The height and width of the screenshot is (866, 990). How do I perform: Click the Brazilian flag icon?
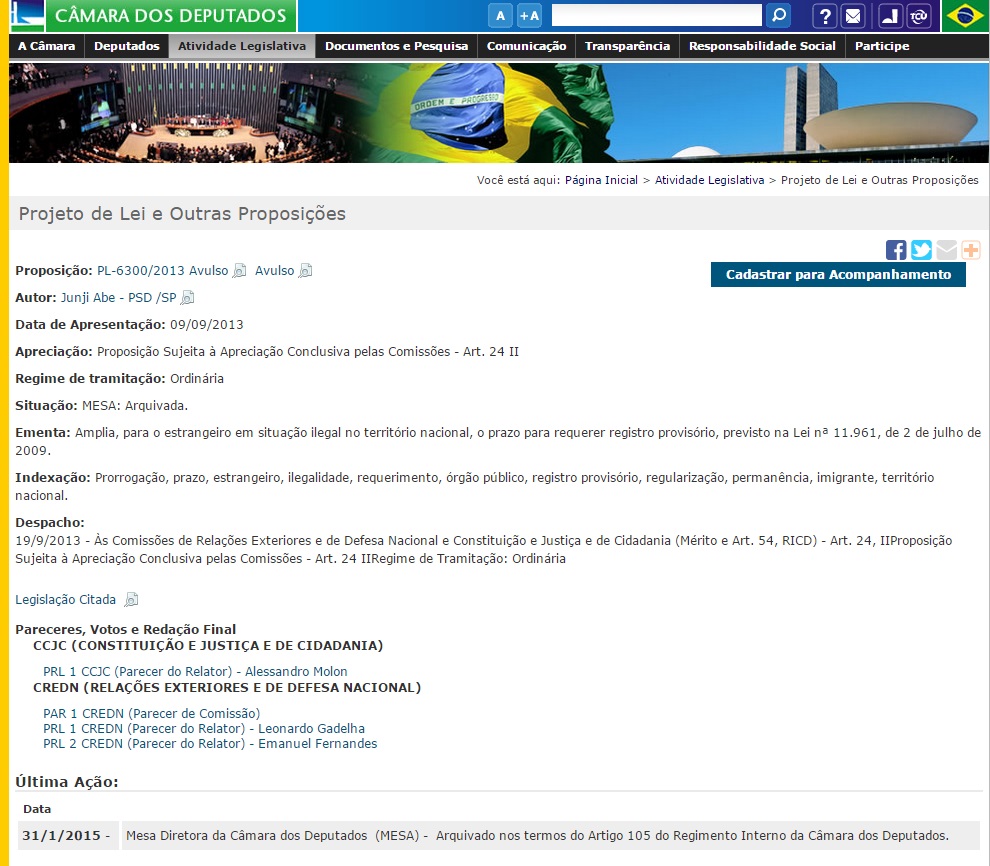[x=965, y=16]
